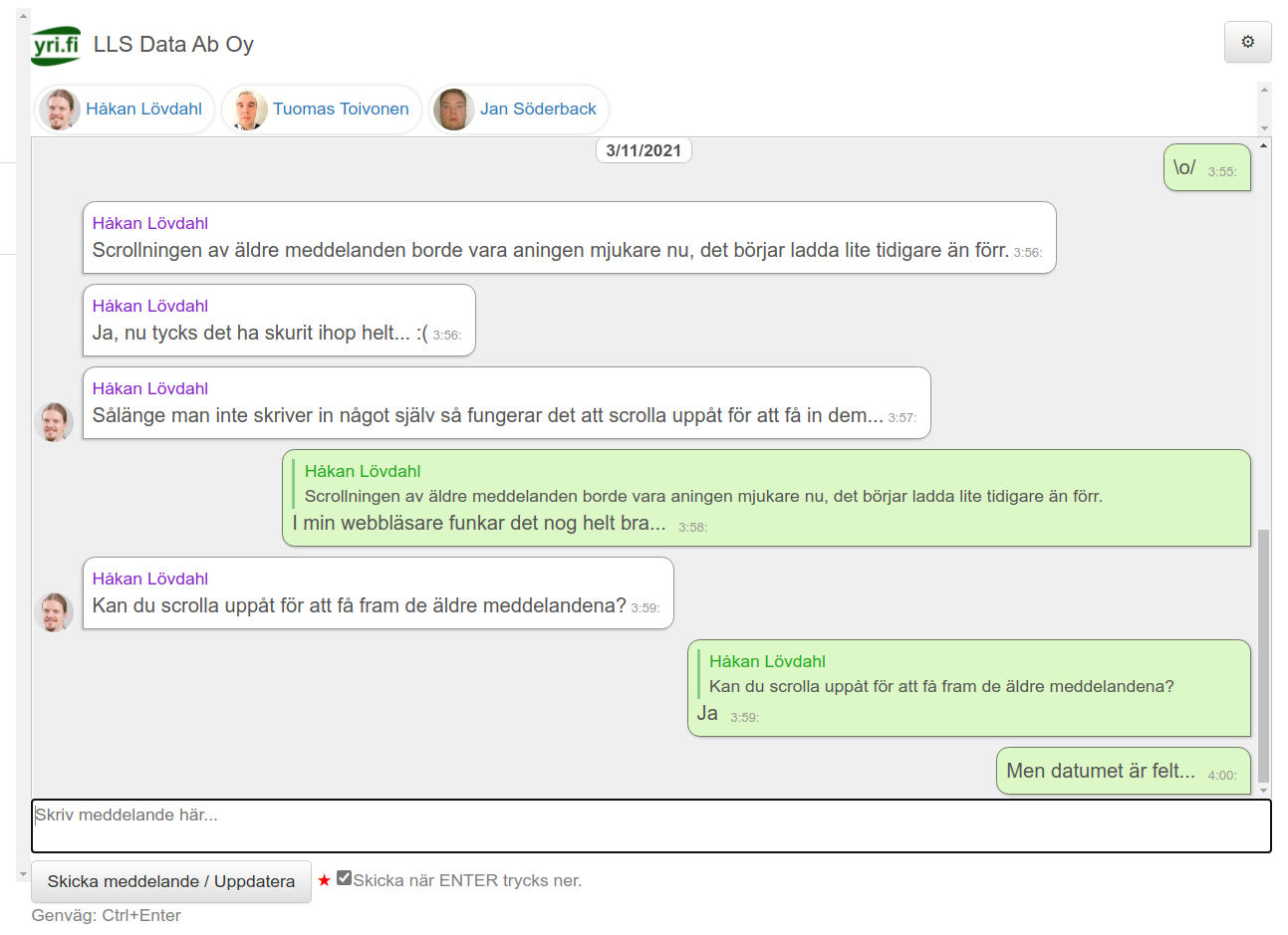Click avatar beside 'Kan du scrolla uppåt' message
The height and width of the screenshot is (935, 1288).
pos(54,612)
